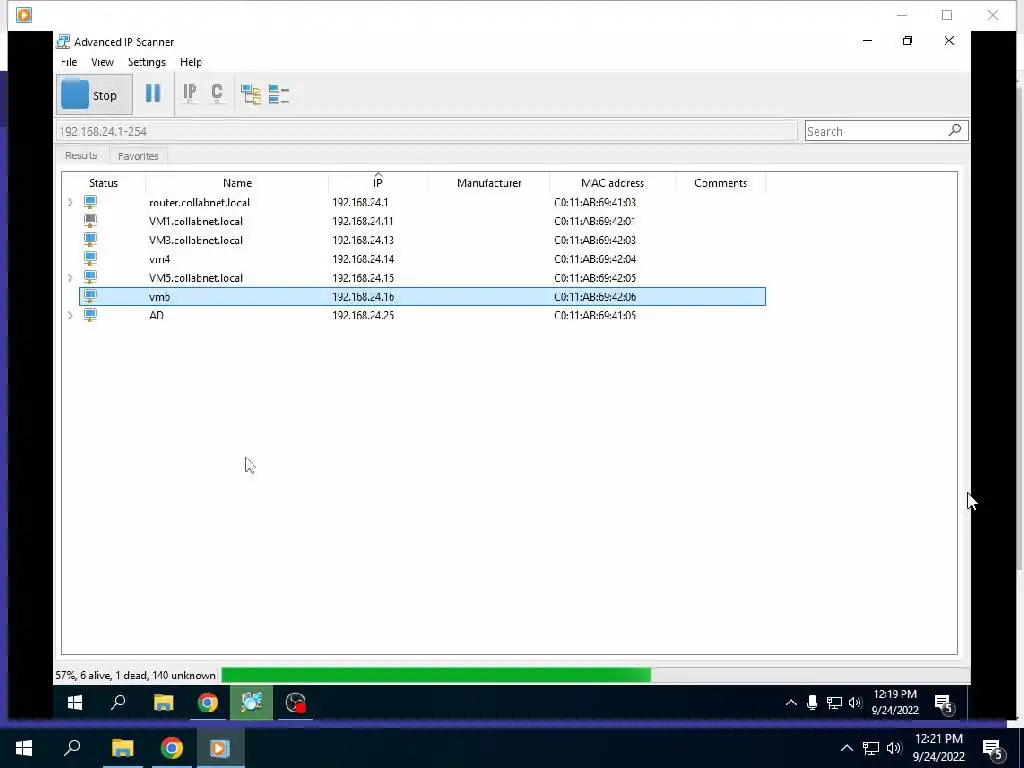
Task: Click the expand all tree icon
Action: pos(251,94)
